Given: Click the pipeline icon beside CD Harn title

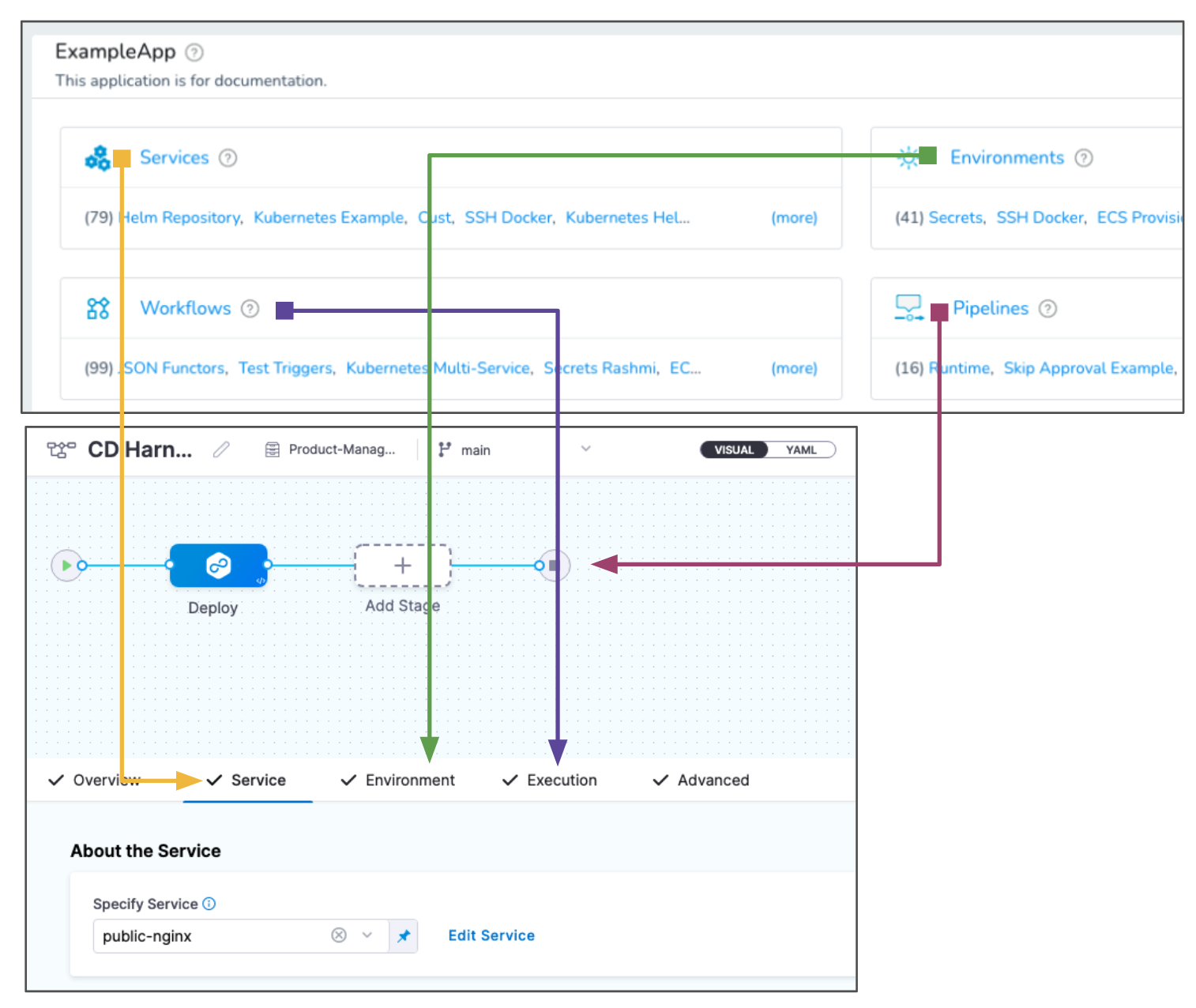Looking at the screenshot, I should (61, 449).
